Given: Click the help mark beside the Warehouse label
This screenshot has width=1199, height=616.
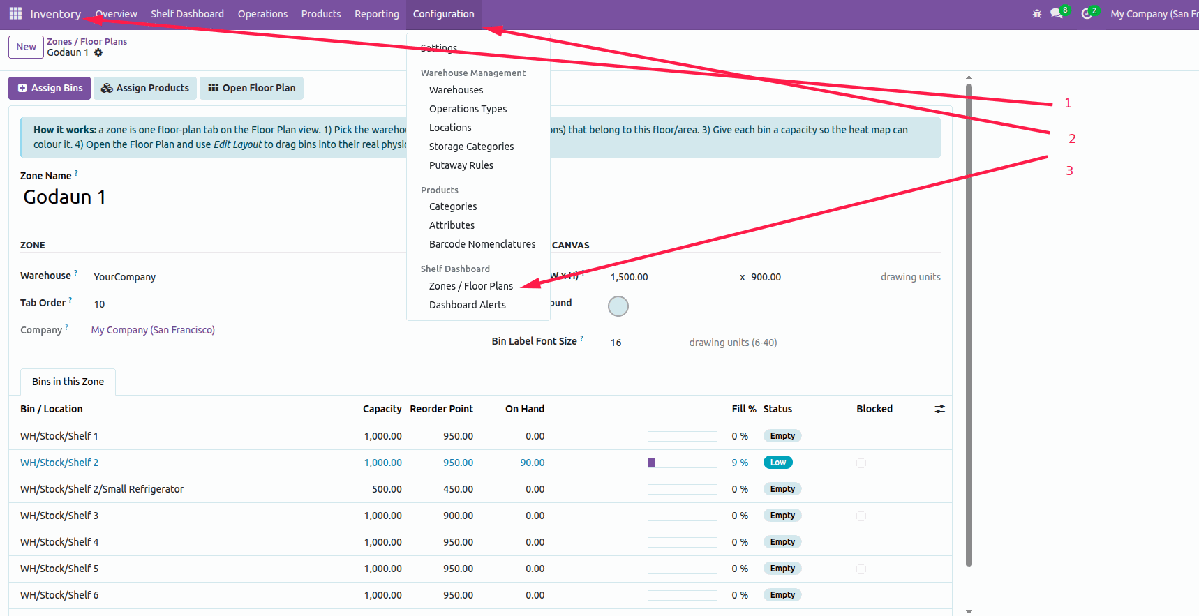Looking at the screenshot, I should click(x=76, y=273).
